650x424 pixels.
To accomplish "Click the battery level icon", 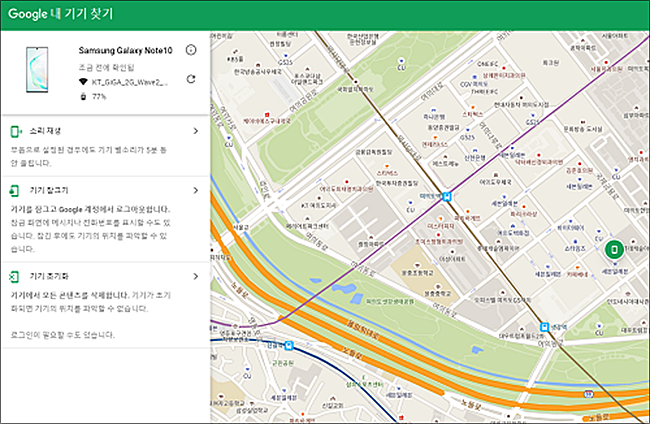I will tap(83, 97).
